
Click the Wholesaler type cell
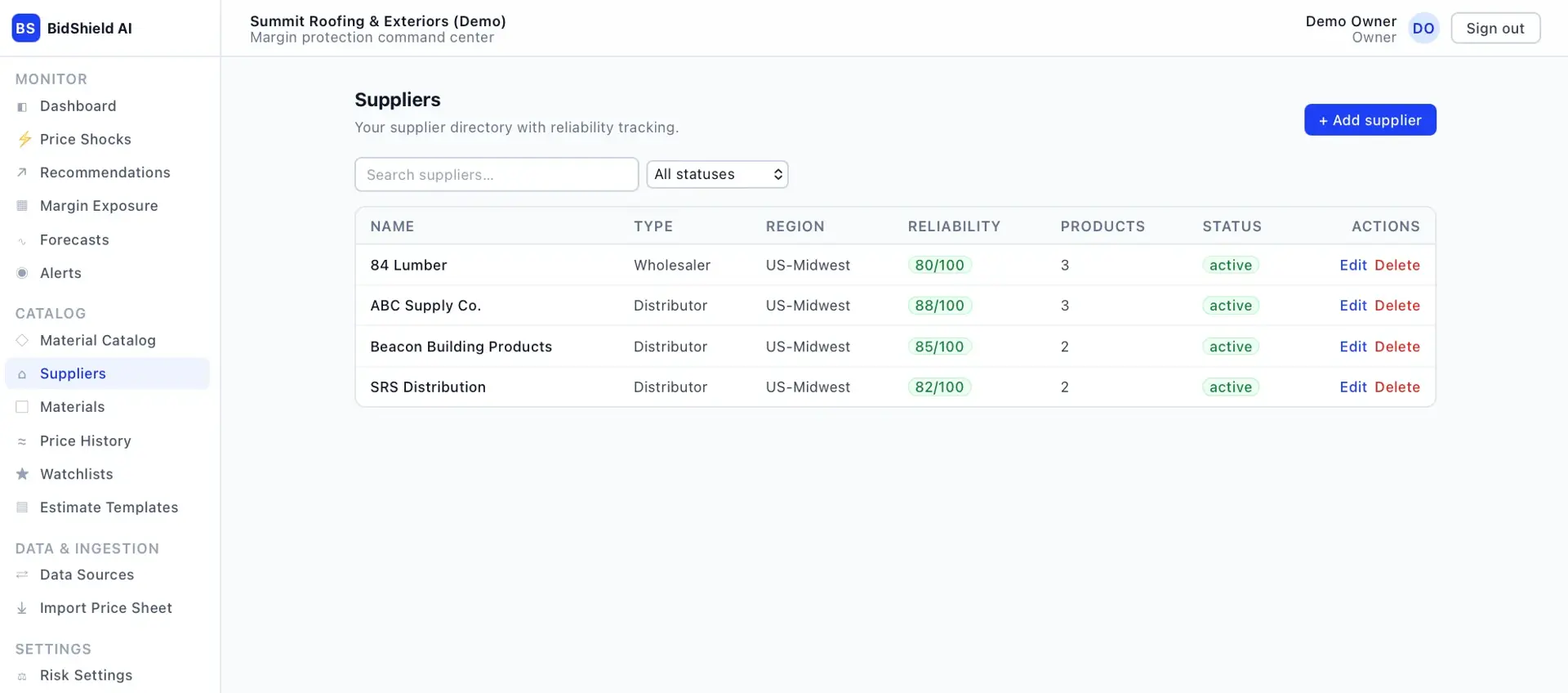tap(672, 265)
